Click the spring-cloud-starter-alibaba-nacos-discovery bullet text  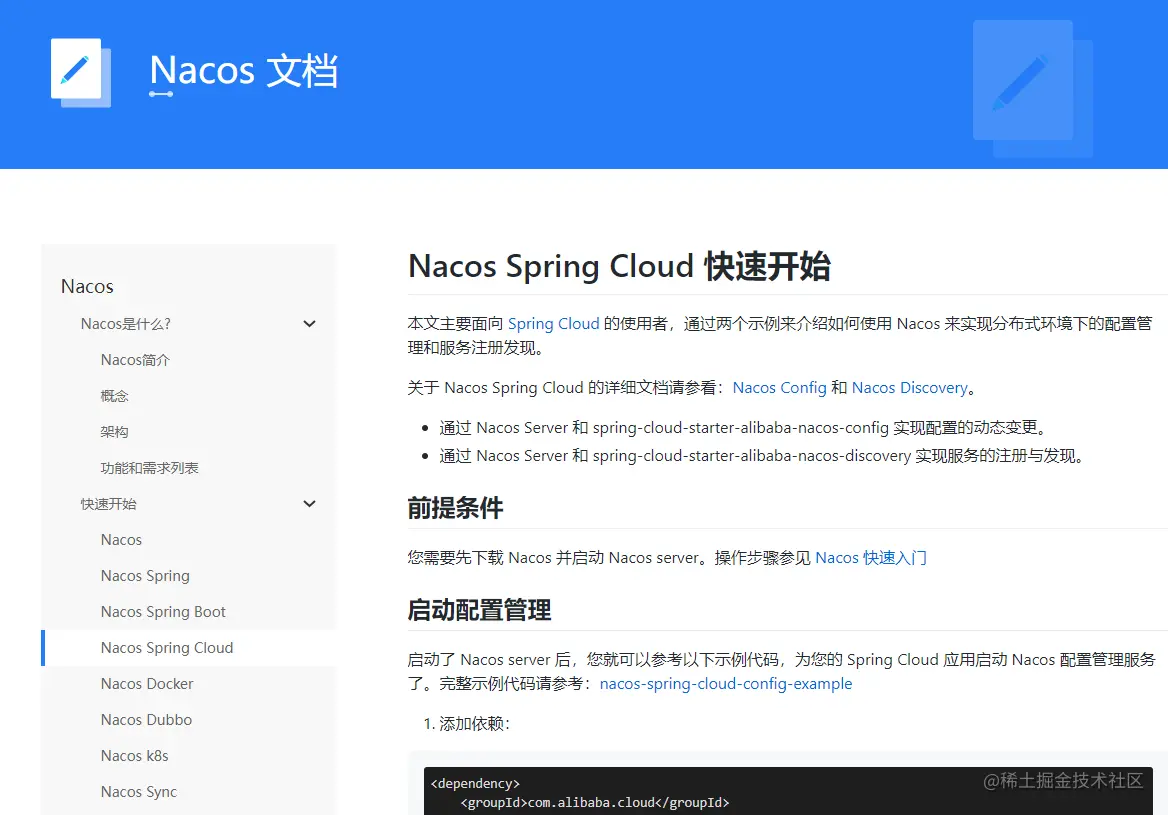[x=761, y=456]
